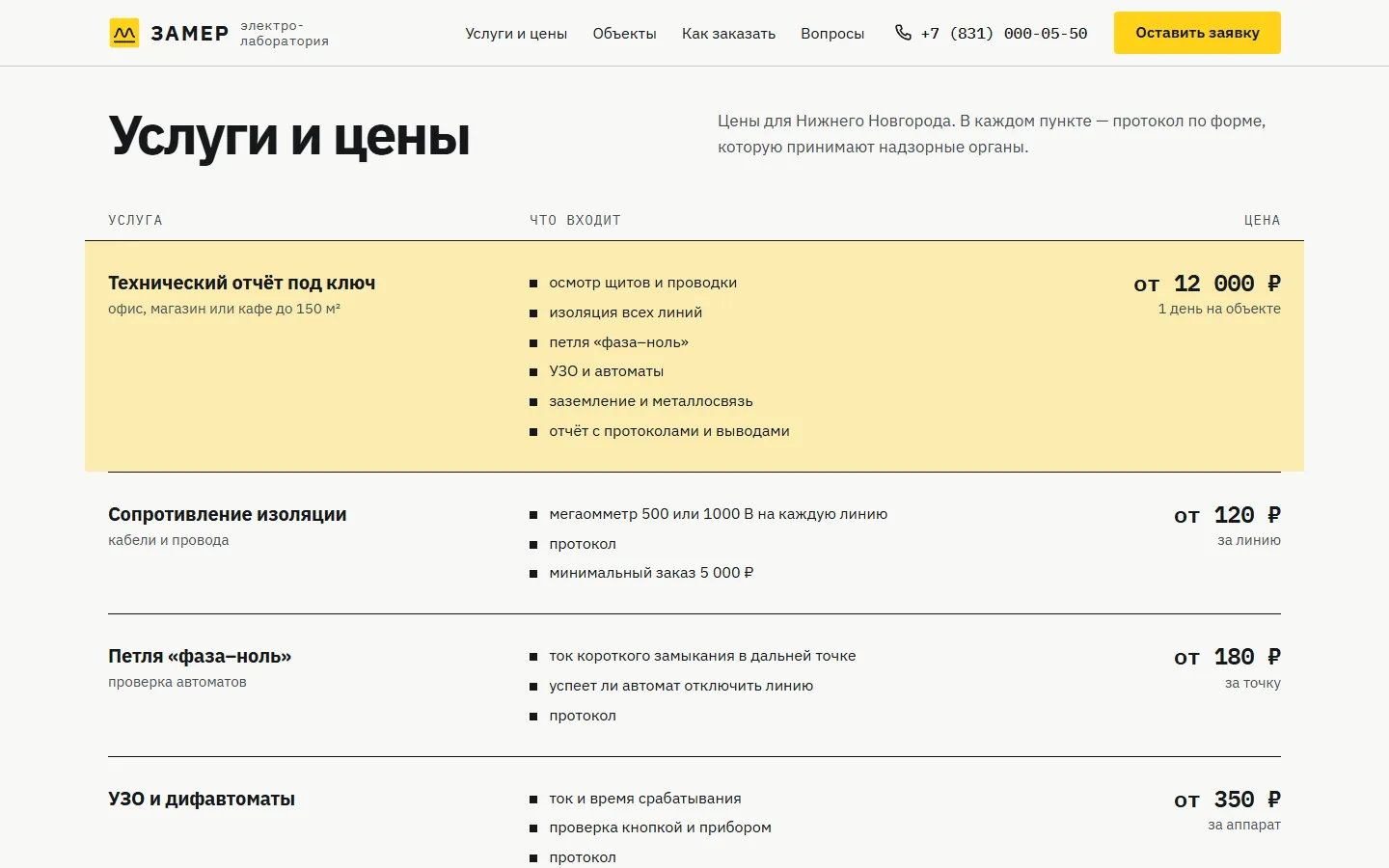Click the ЧТО ВХОДИТ column header
This screenshot has width=1389, height=868.
tap(575, 220)
